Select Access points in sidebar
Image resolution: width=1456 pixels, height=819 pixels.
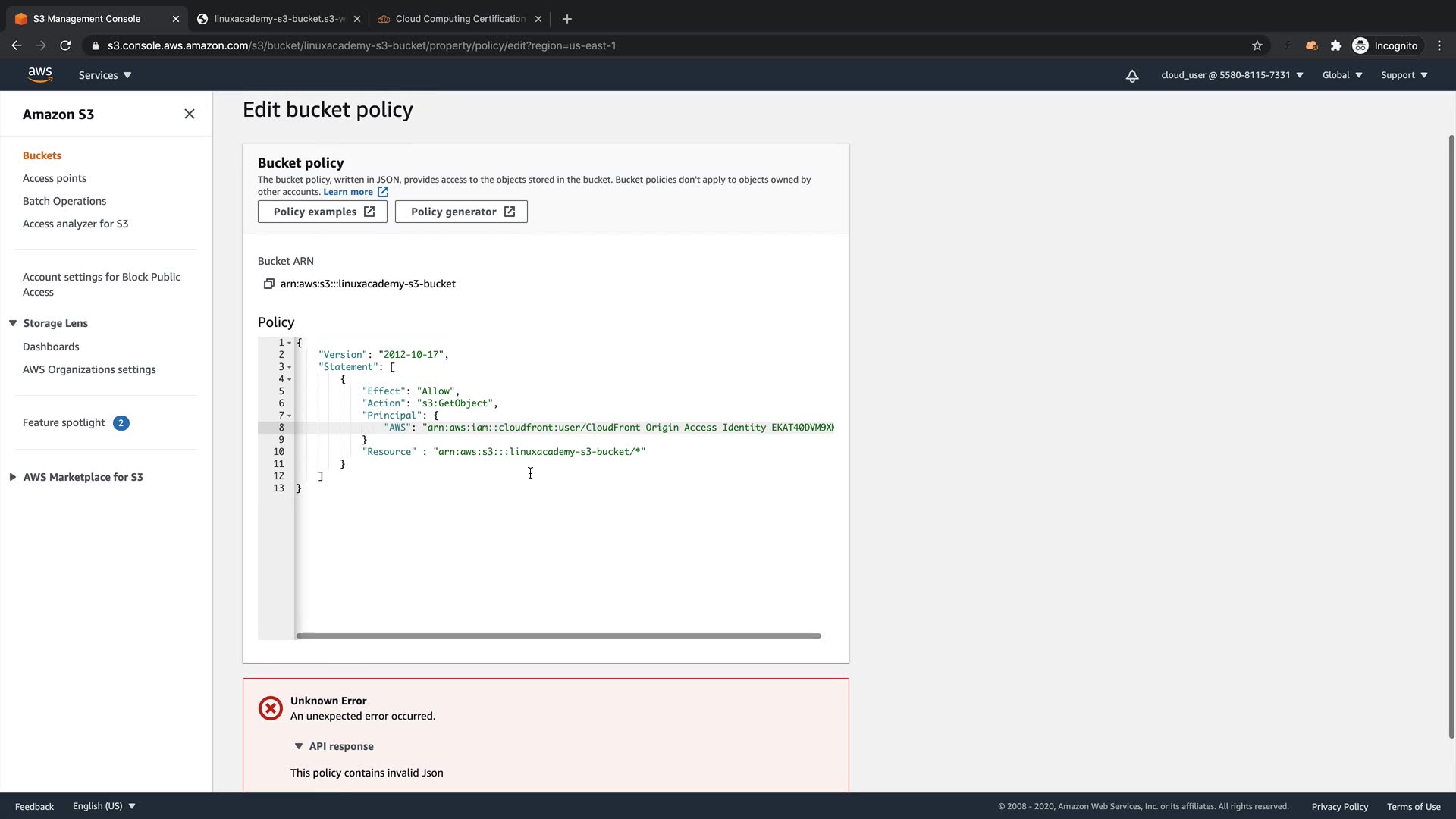tap(55, 178)
